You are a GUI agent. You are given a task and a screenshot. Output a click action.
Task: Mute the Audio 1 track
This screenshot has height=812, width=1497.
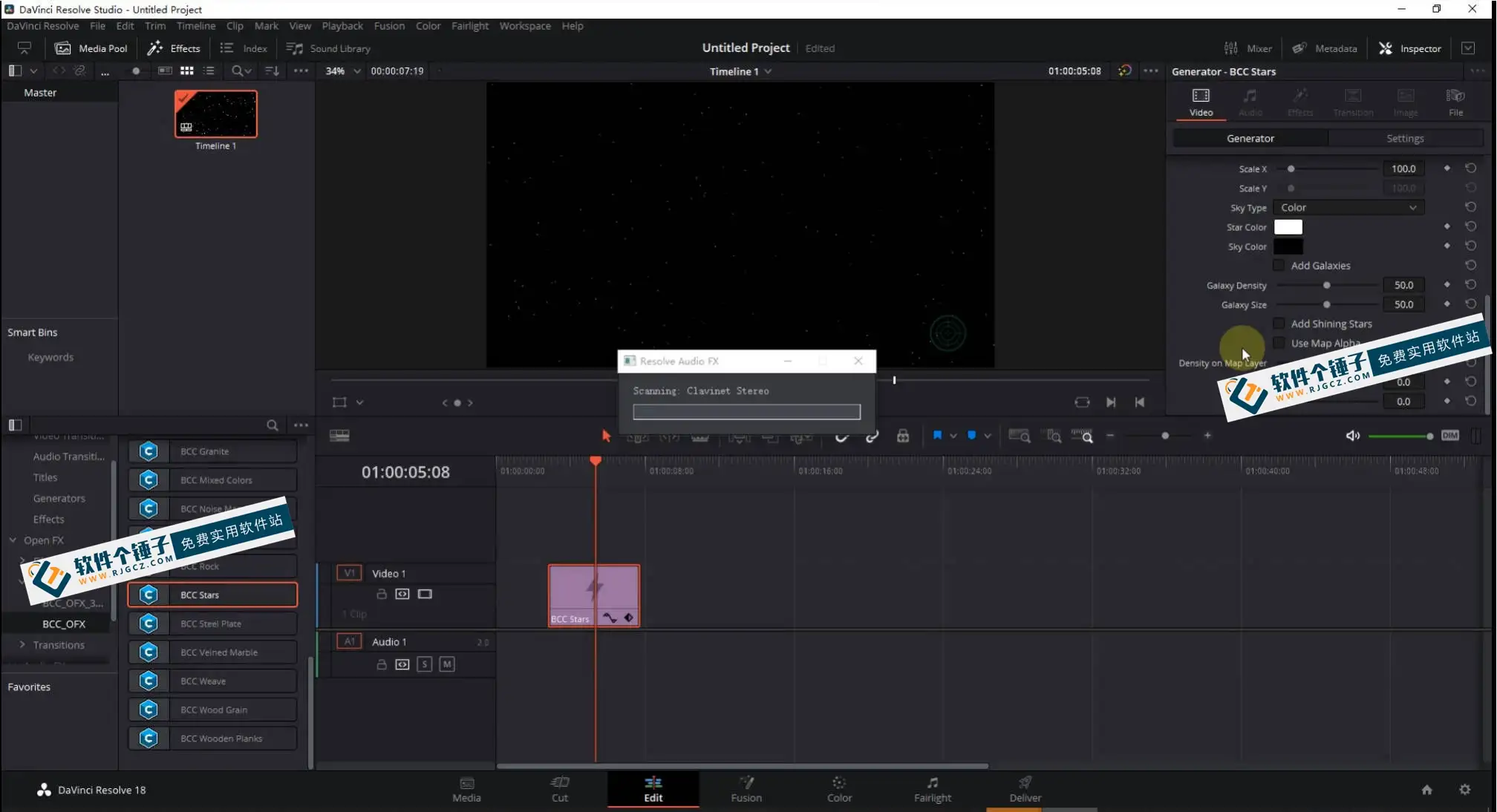447,664
